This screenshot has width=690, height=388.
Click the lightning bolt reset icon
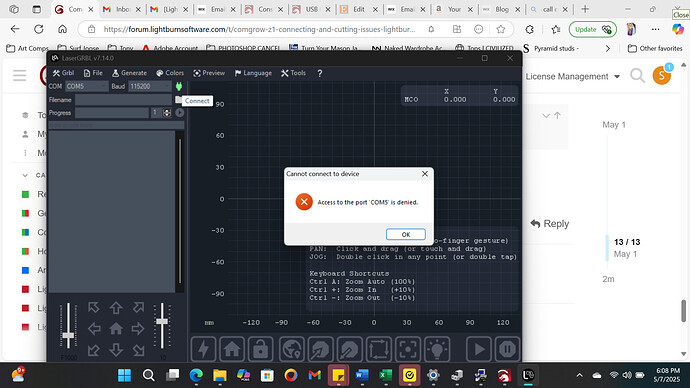[203, 349]
